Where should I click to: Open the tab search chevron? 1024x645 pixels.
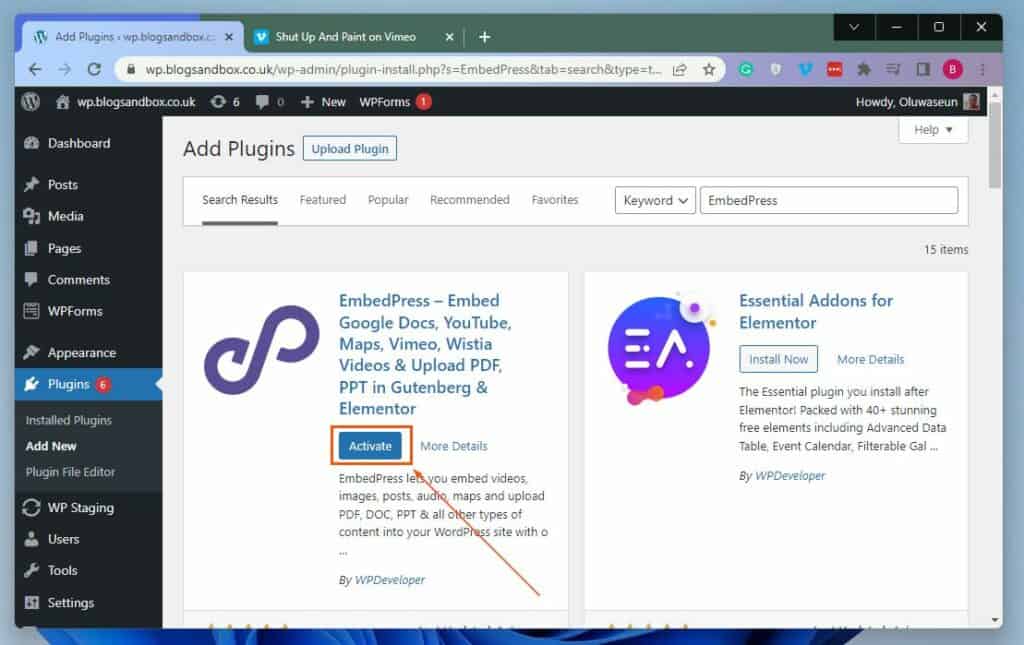(854, 27)
